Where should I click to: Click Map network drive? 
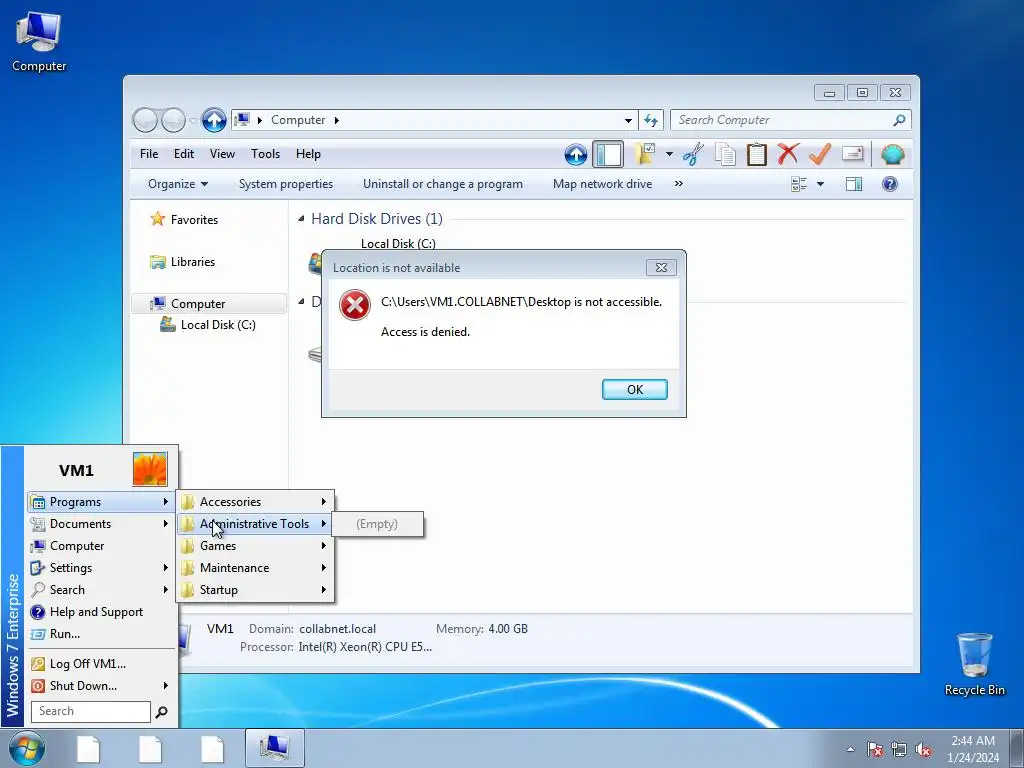[x=602, y=184]
